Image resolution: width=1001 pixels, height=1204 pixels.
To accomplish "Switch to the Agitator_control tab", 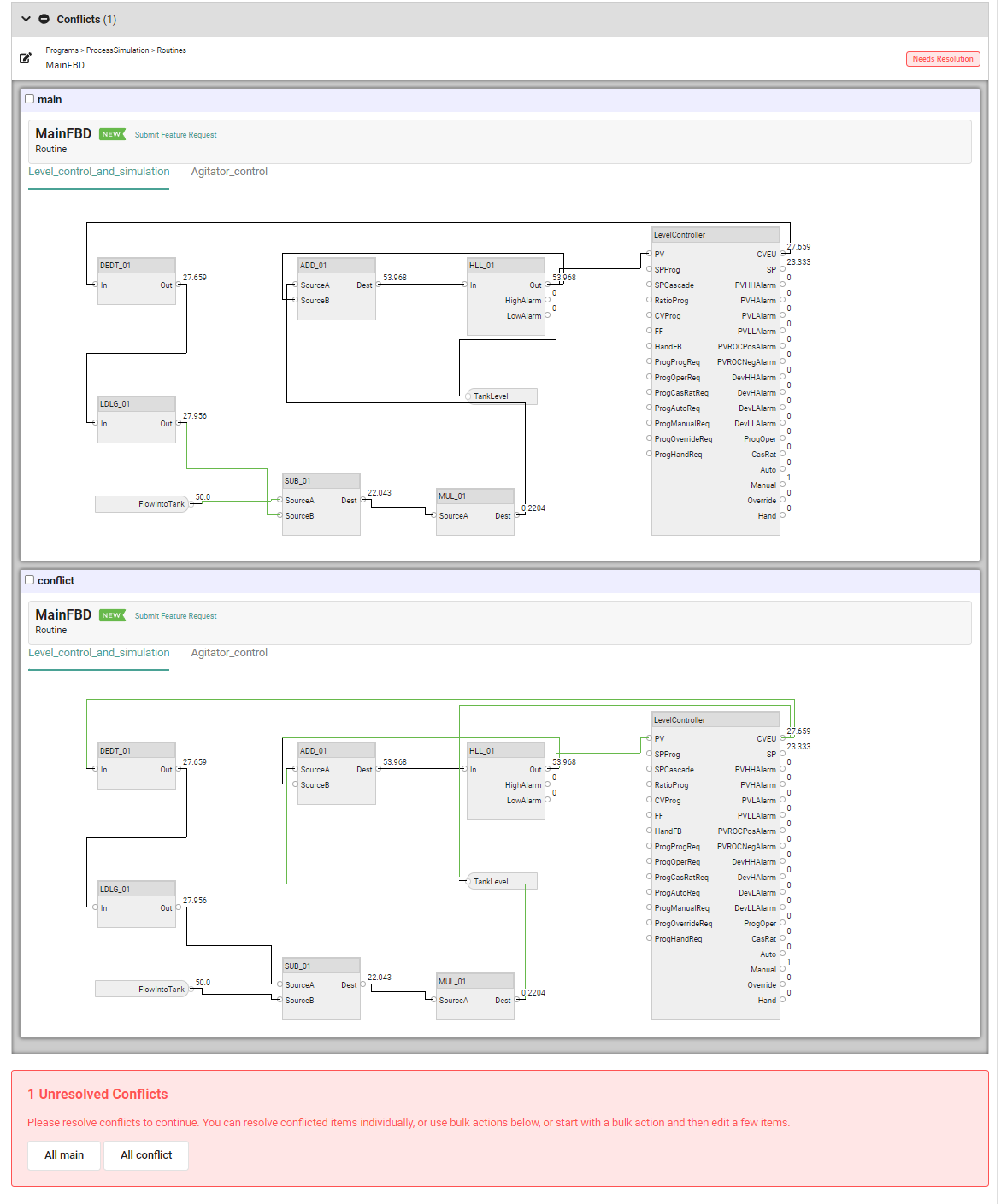I will point(229,172).
